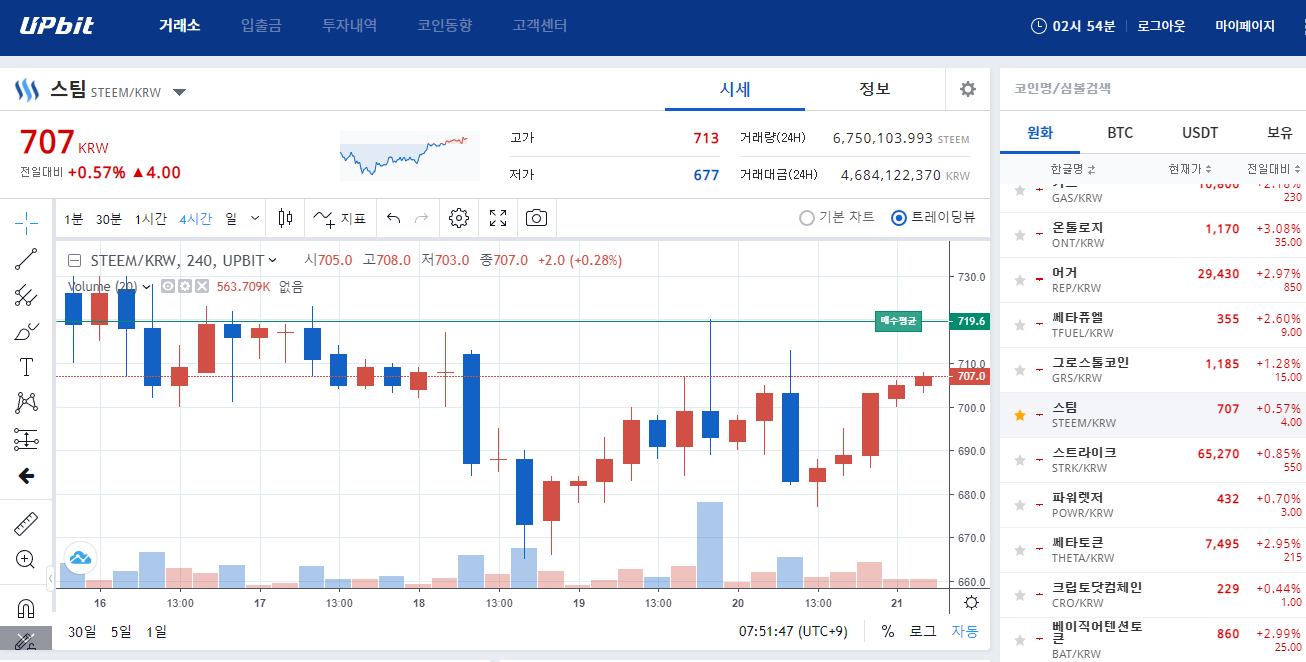Toggle favorite star for 온톨로지 ONT/KRW
Viewport: 1306px width, 662px height.
click(1020, 235)
